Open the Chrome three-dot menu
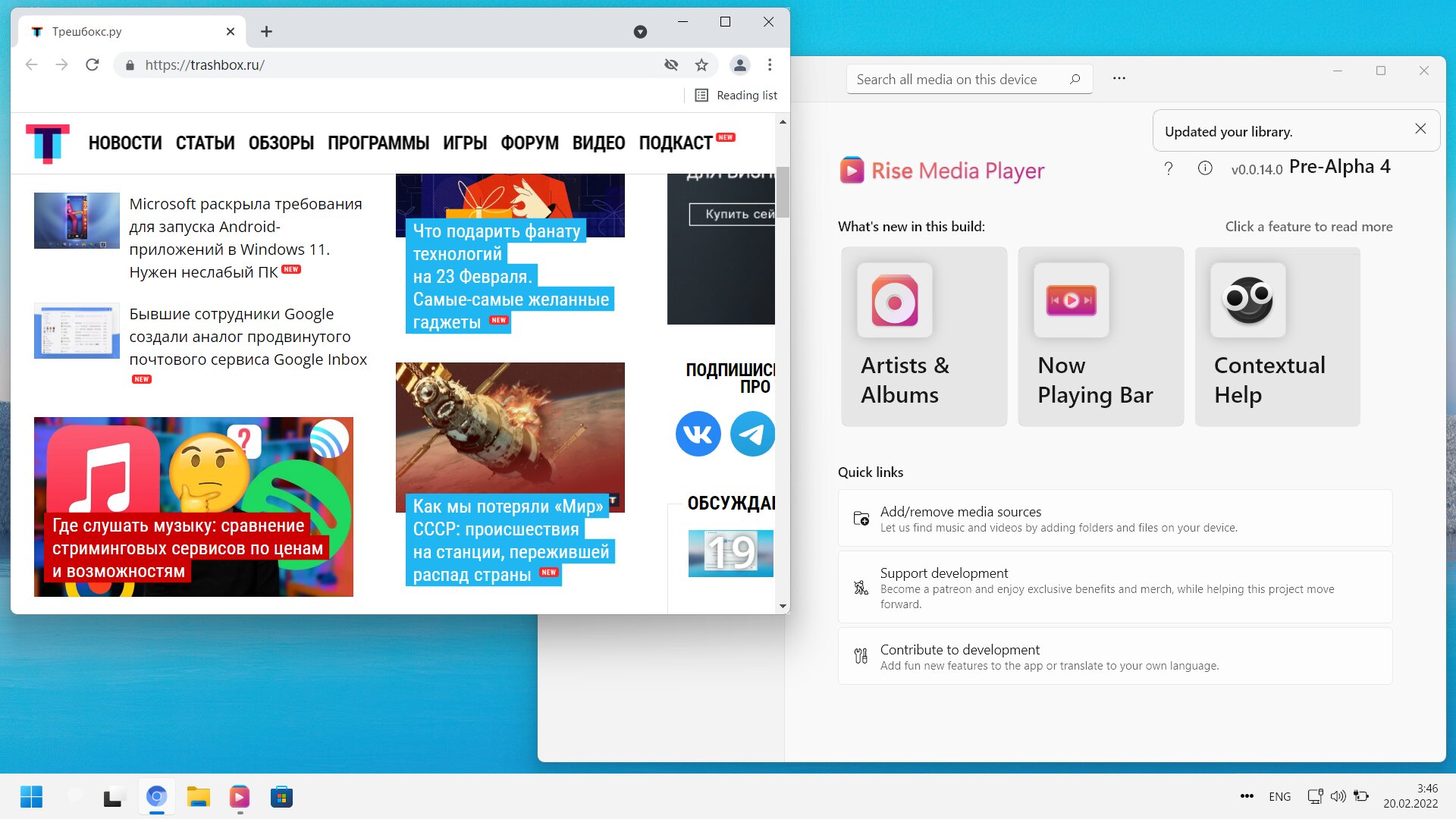 pyautogui.click(x=770, y=65)
